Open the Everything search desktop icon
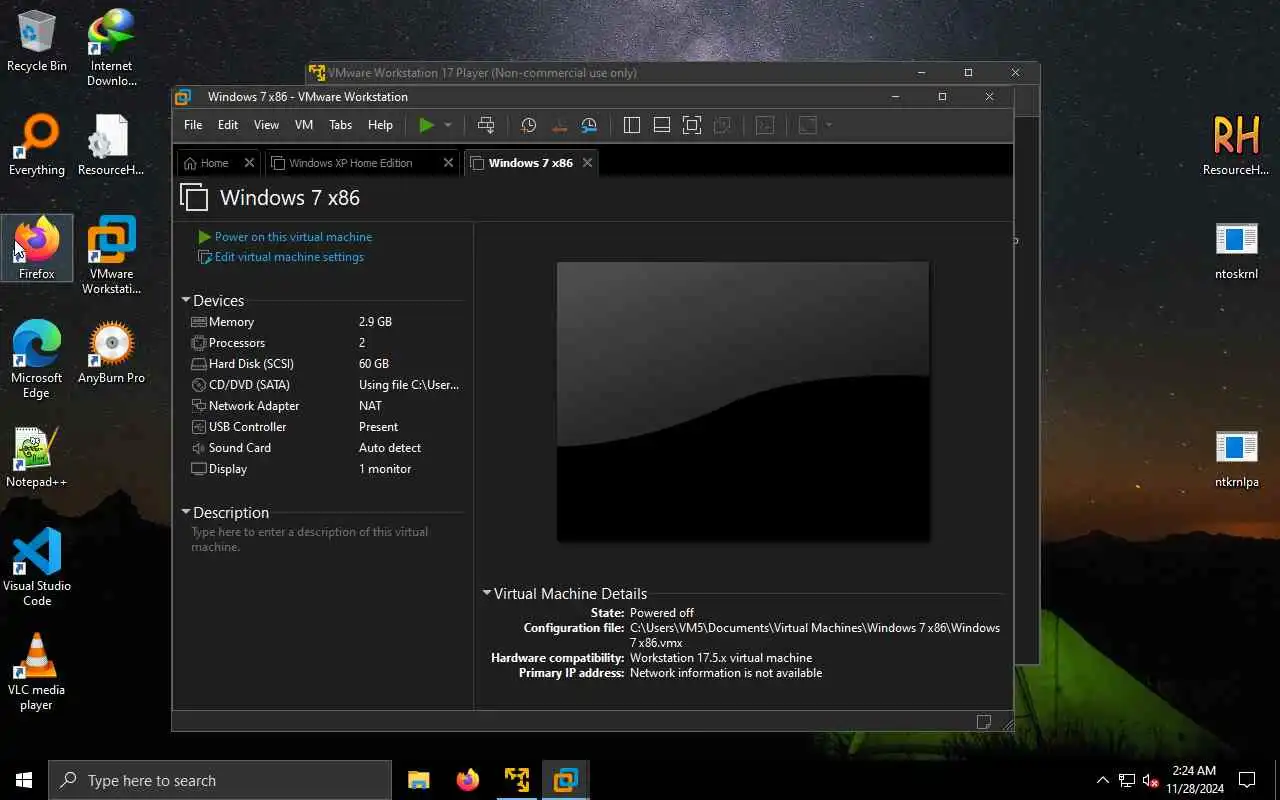 tap(37, 146)
